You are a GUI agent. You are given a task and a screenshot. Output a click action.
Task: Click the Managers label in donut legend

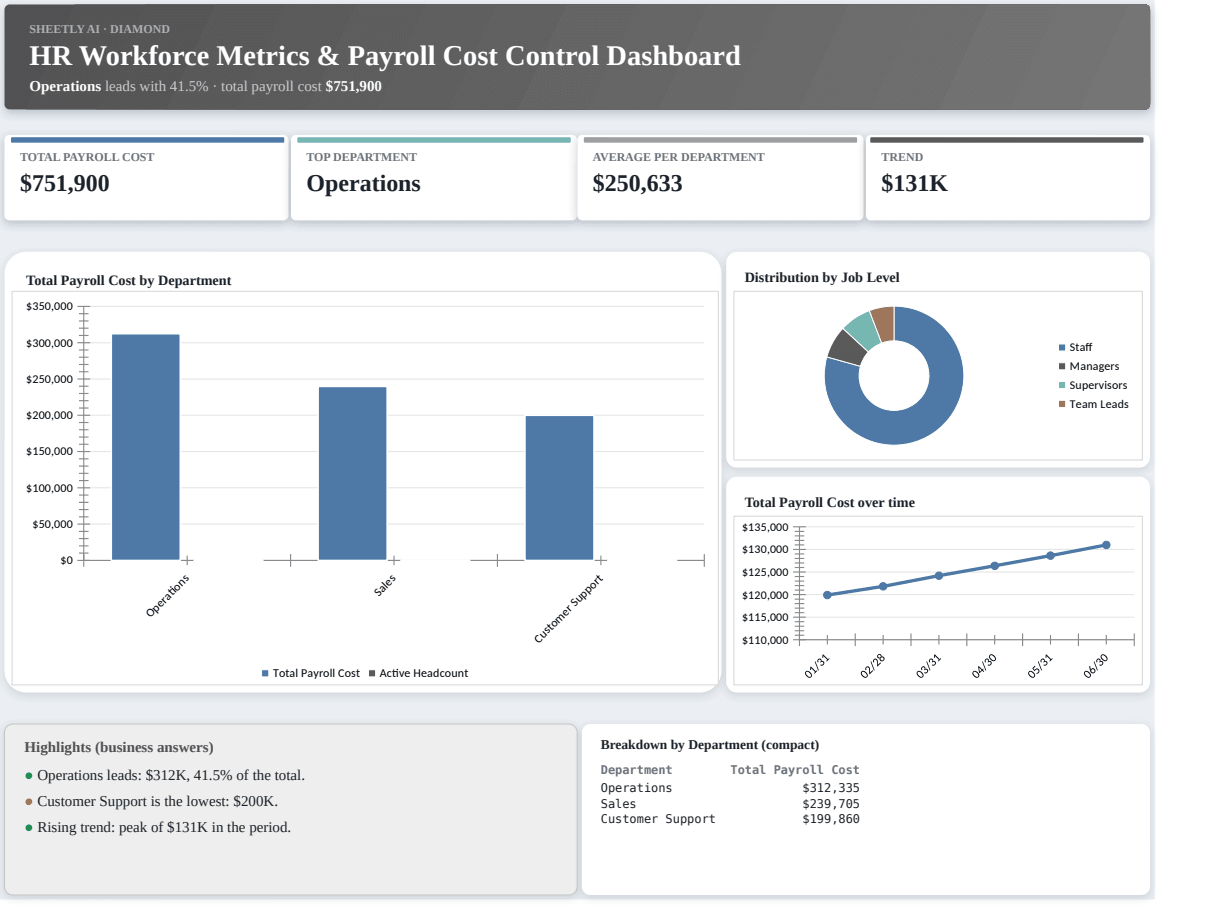tap(1094, 366)
